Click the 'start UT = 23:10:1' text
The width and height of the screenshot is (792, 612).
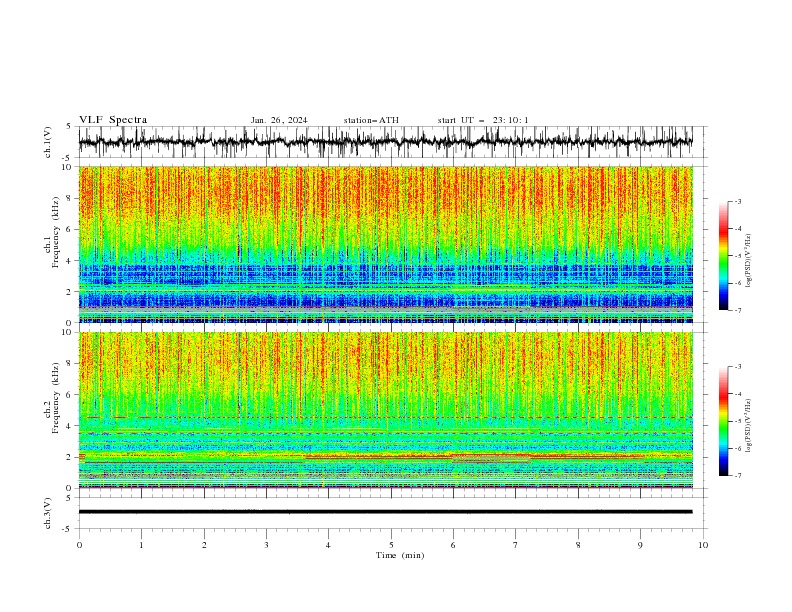click(x=483, y=120)
